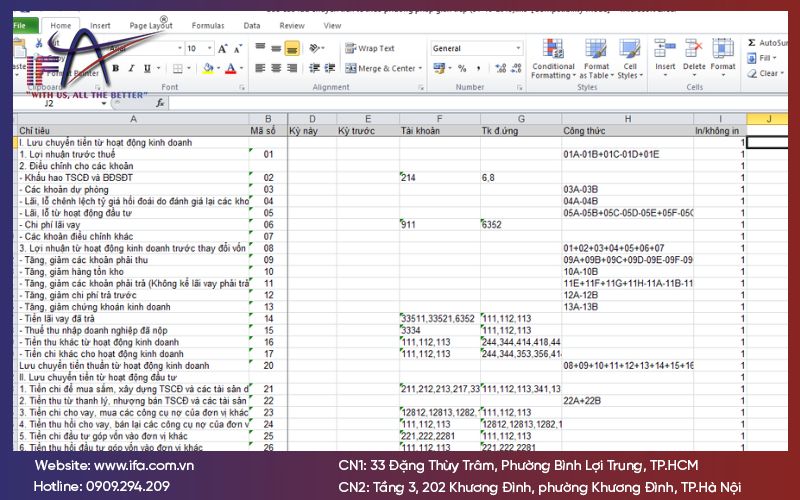800x500 pixels.
Task: Open the Borders button icon
Action: [x=178, y=68]
